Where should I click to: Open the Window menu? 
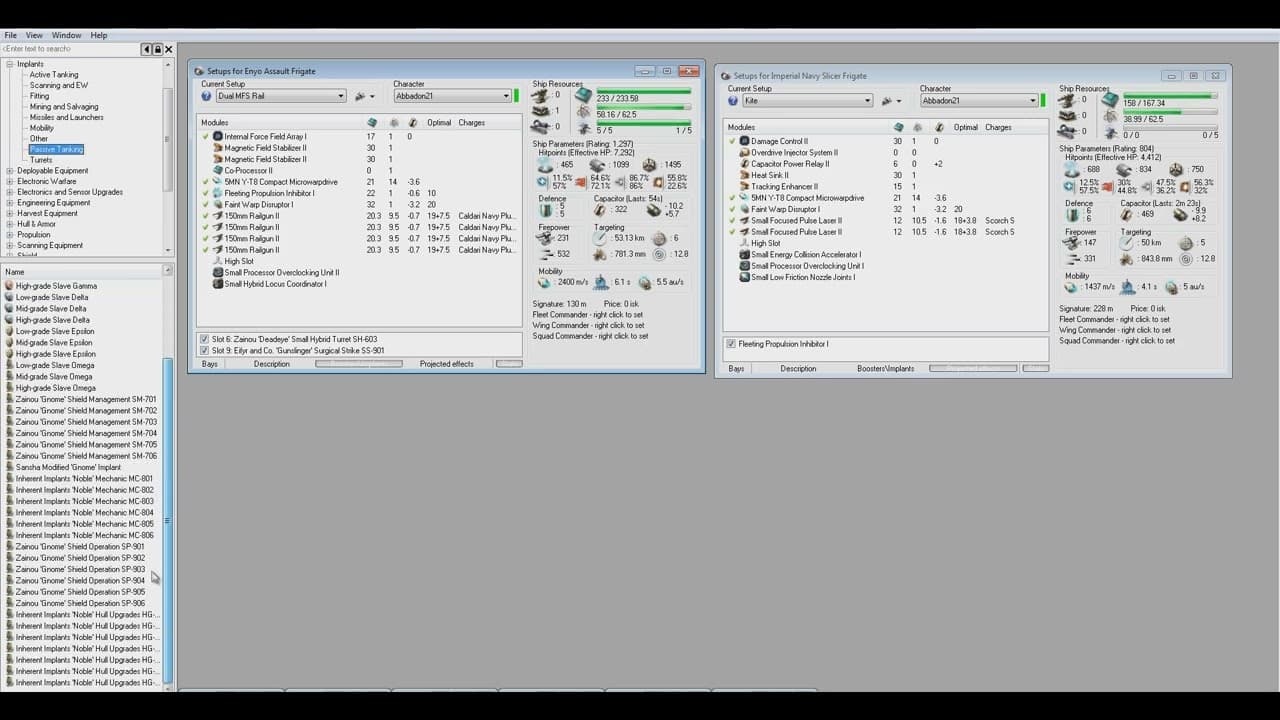pyautogui.click(x=67, y=35)
